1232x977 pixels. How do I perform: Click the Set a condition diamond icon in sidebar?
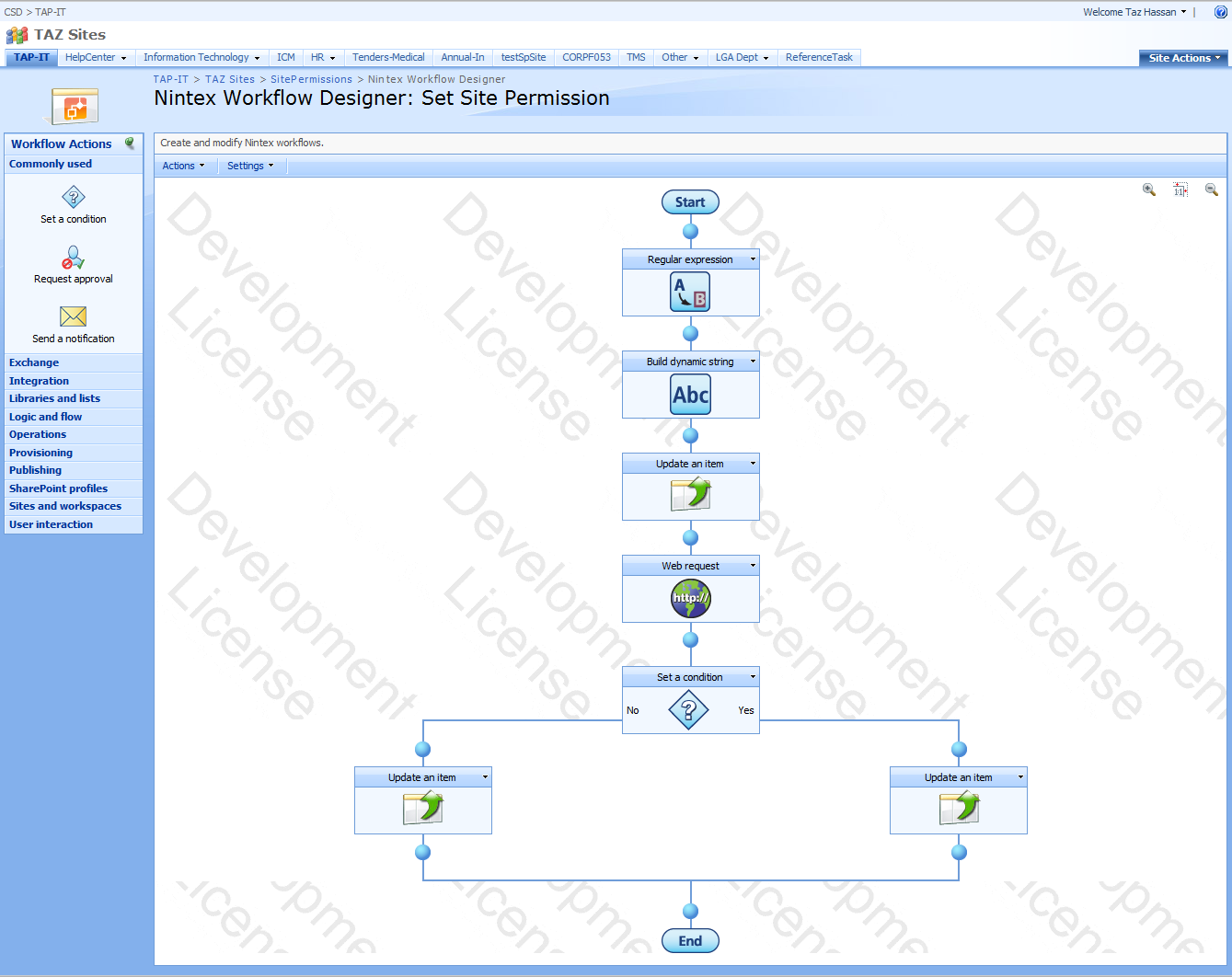click(74, 197)
